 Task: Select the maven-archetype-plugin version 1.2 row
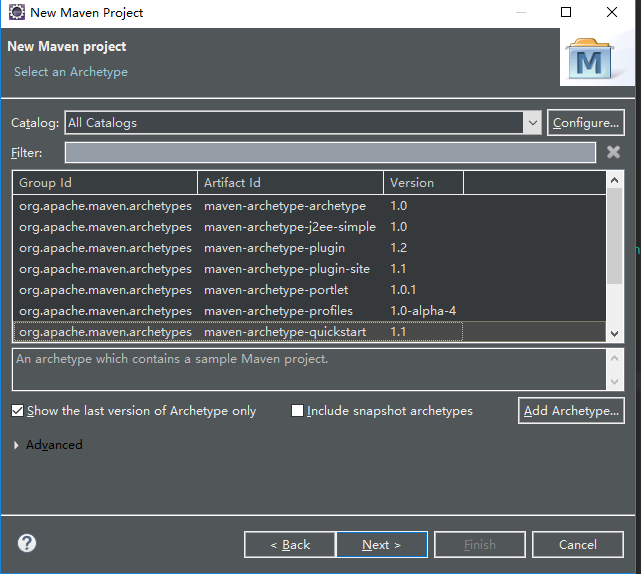tap(309, 248)
